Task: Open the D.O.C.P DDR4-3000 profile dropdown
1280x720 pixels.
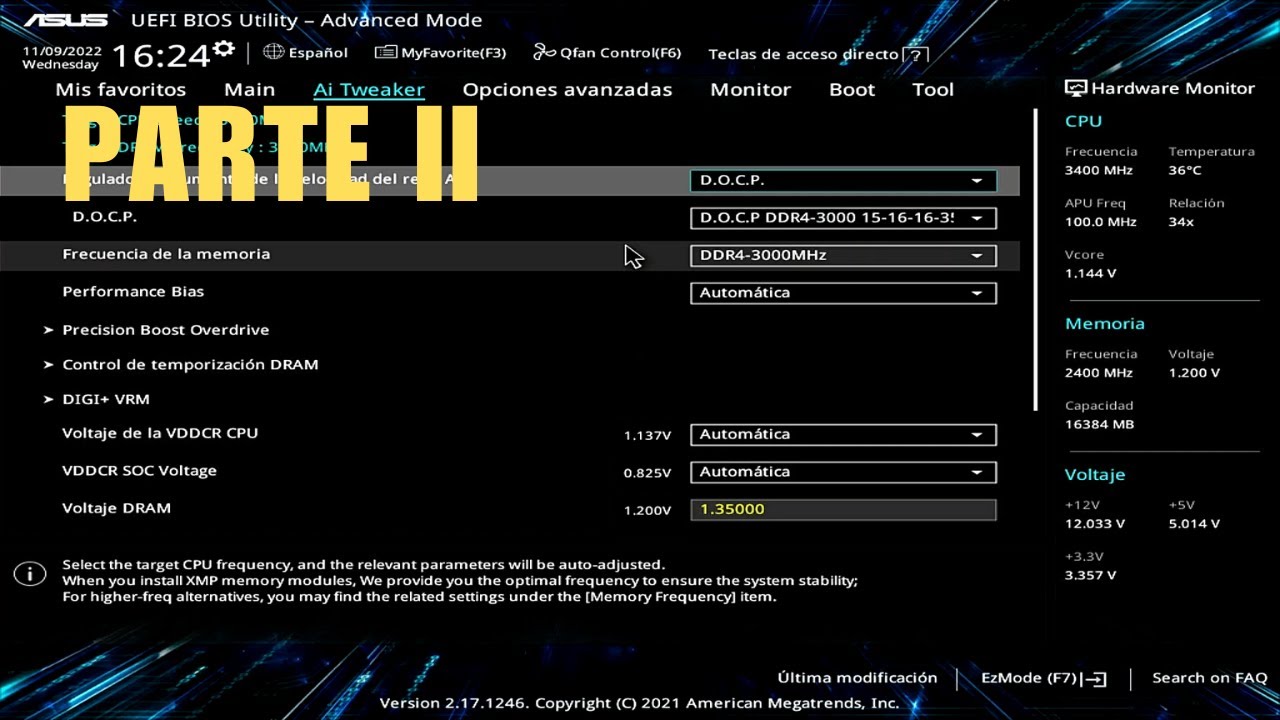Action: (x=843, y=218)
